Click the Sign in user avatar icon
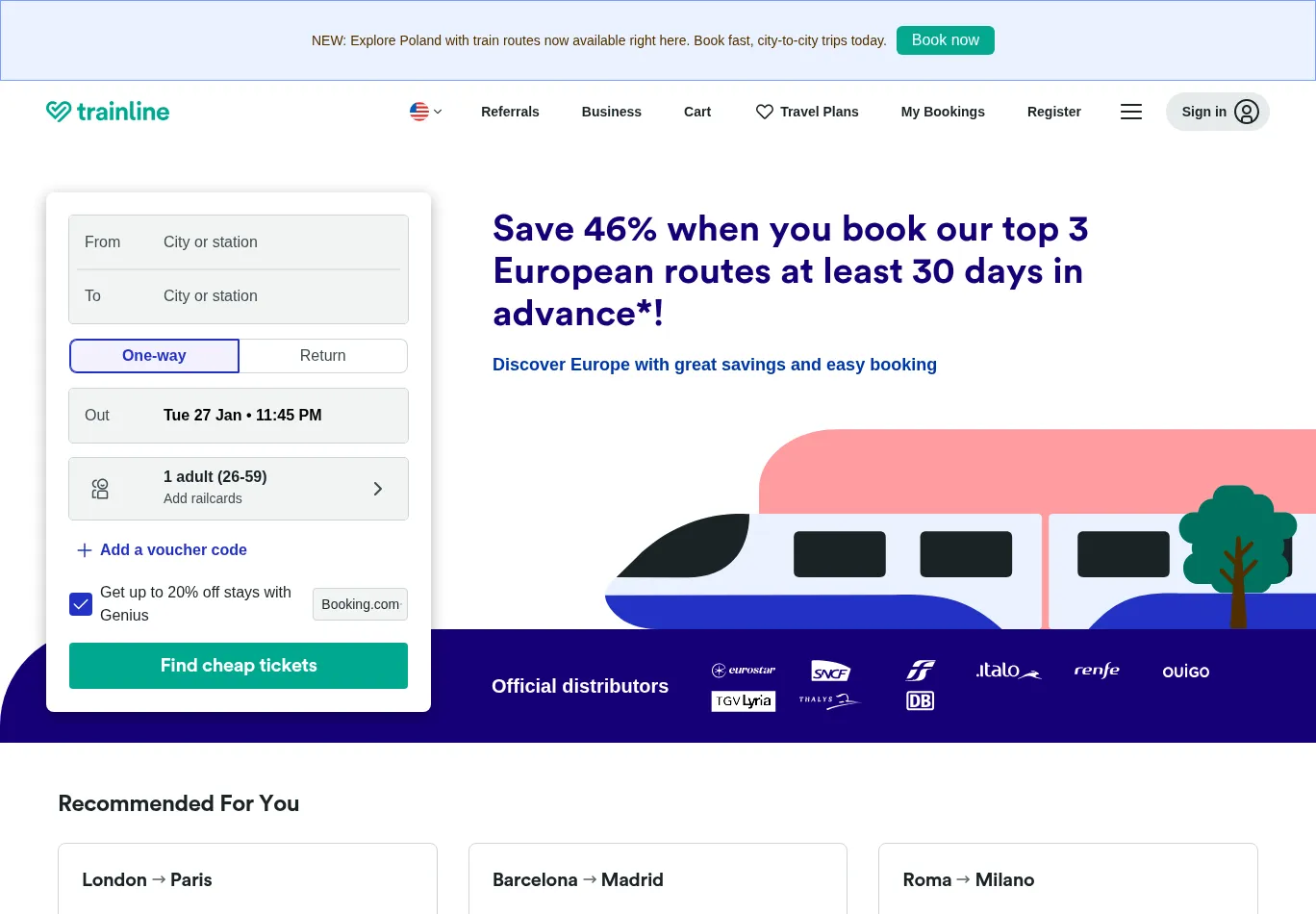Viewport: 1316px width, 914px height. (1246, 112)
